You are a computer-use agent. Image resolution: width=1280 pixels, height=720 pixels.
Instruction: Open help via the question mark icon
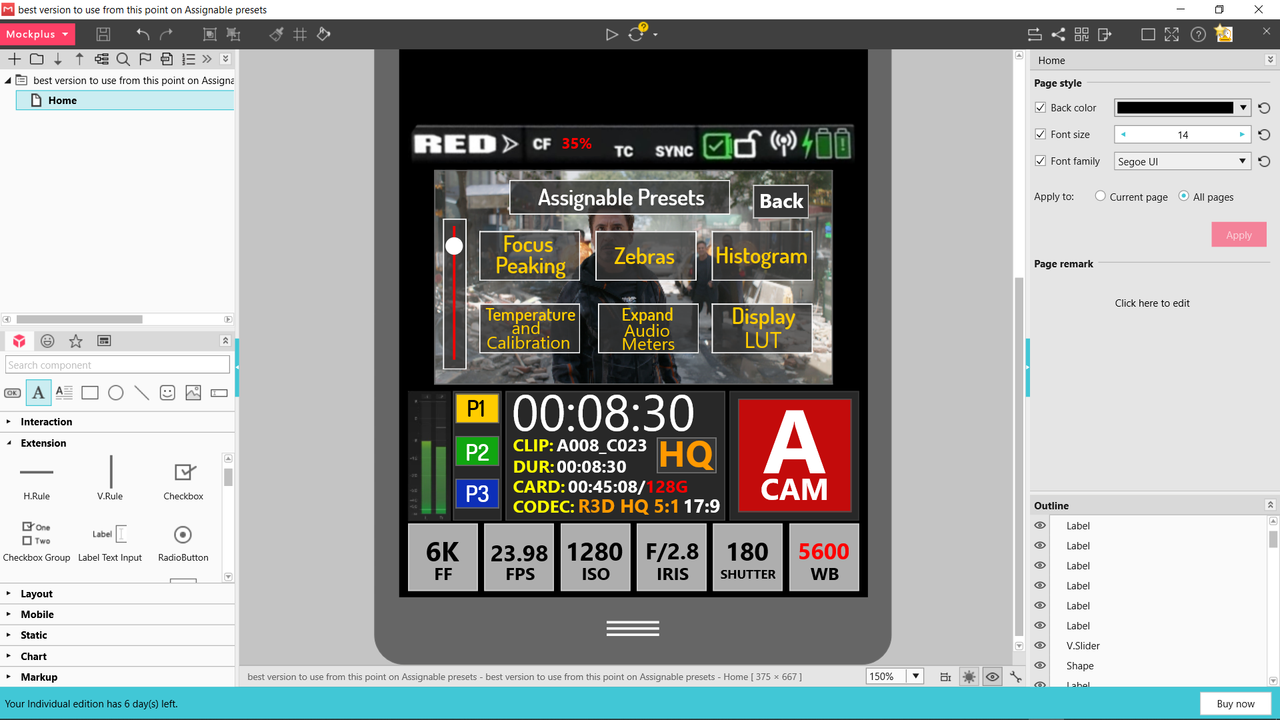pyautogui.click(x=1198, y=34)
